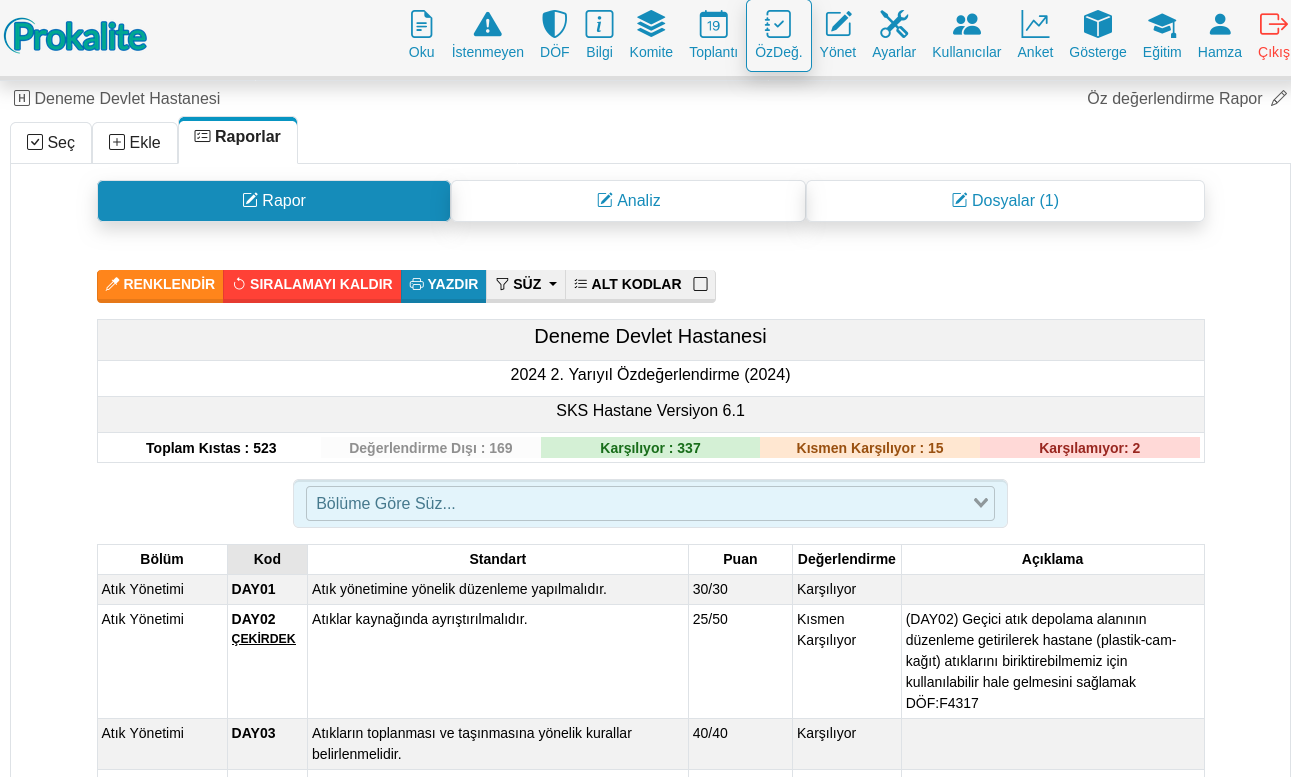
Task: Toggle the ALT KODLAR checkbox
Action: point(700,284)
